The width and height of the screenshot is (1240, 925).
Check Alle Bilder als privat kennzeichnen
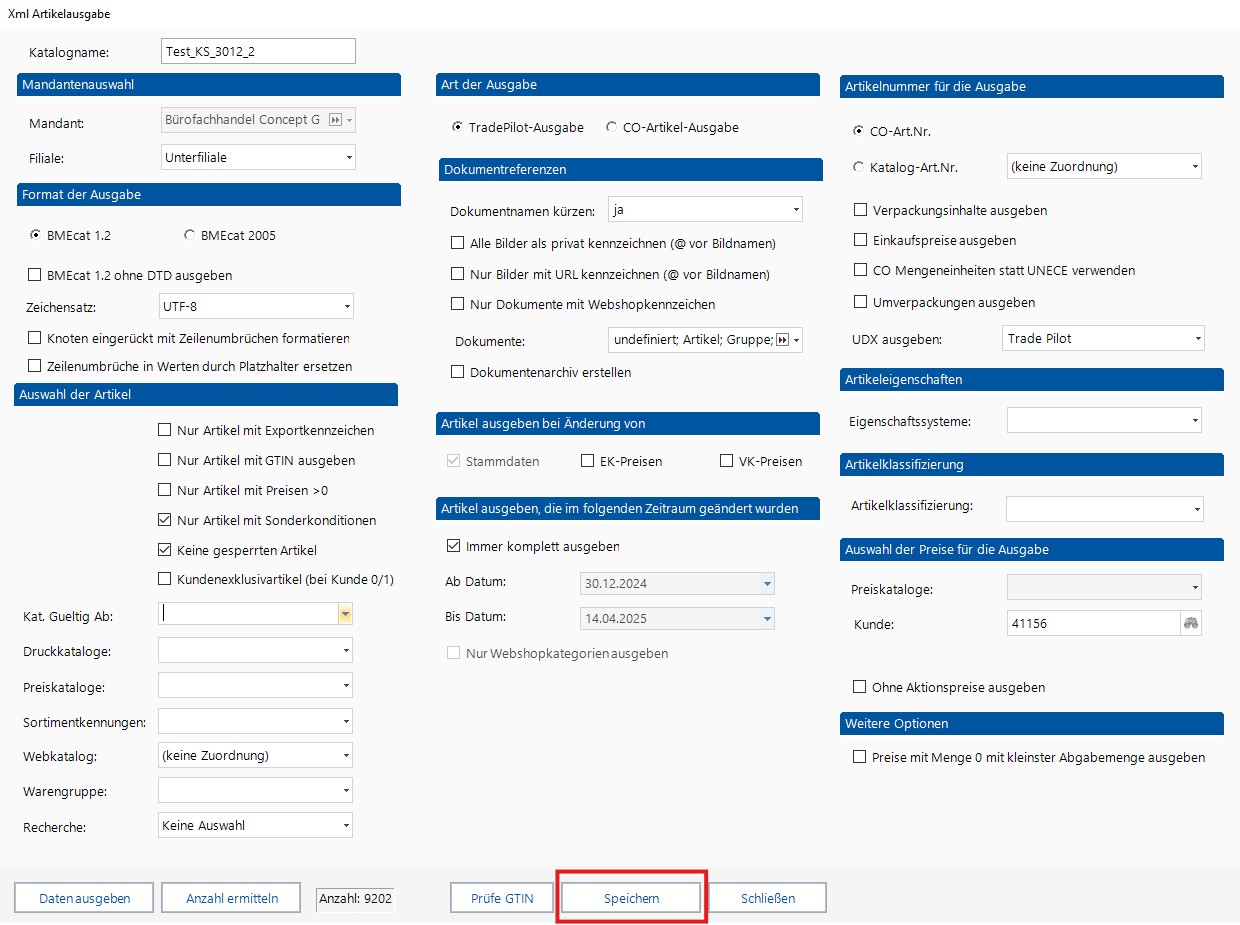point(458,243)
